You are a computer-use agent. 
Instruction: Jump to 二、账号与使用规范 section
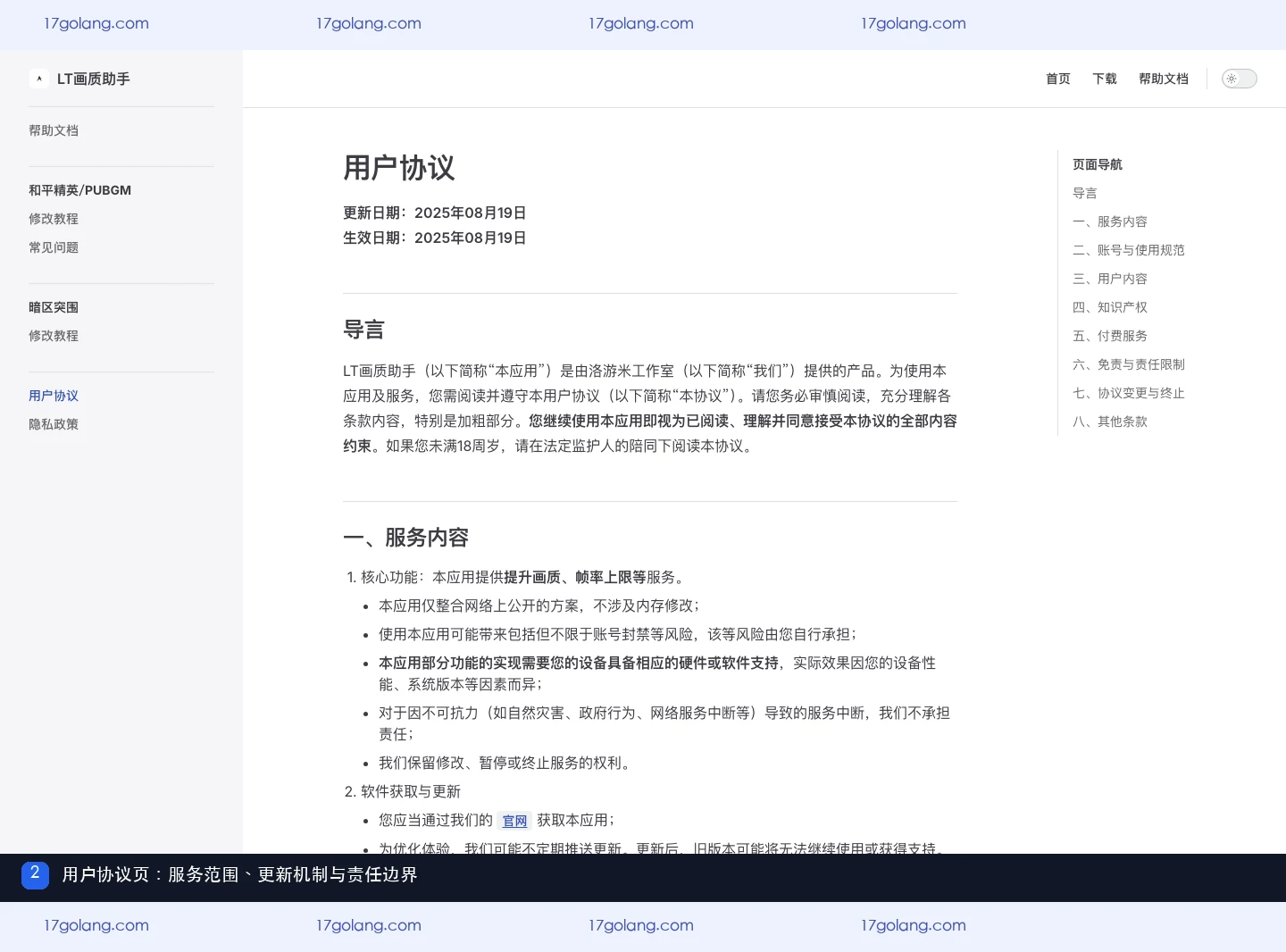pos(1129,250)
